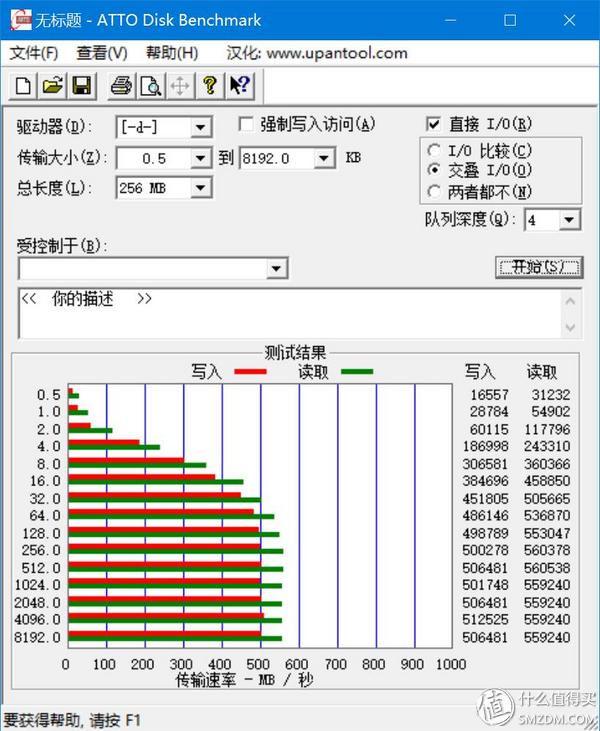Select the 交叠 I/O(O) radio button
600x731 pixels.
tap(434, 170)
